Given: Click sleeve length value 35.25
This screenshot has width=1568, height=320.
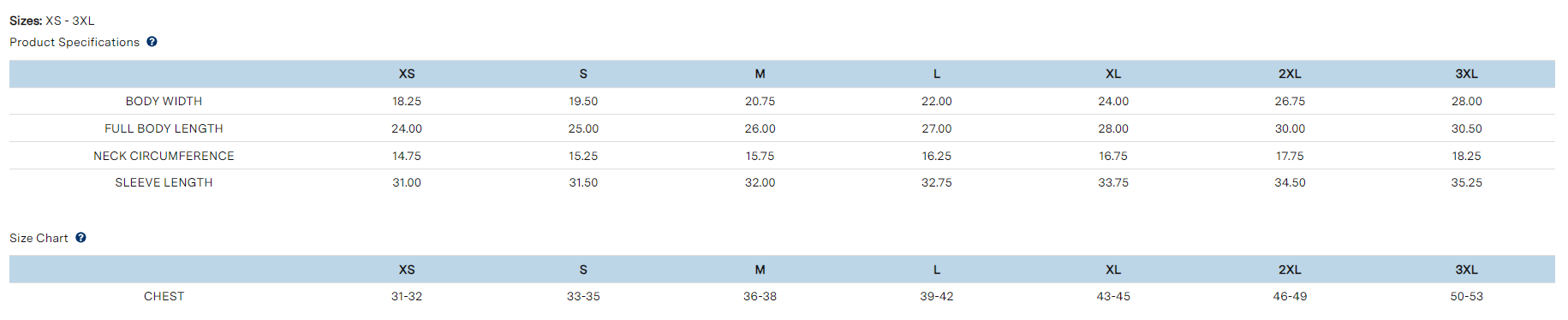Looking at the screenshot, I should (x=1466, y=182).
